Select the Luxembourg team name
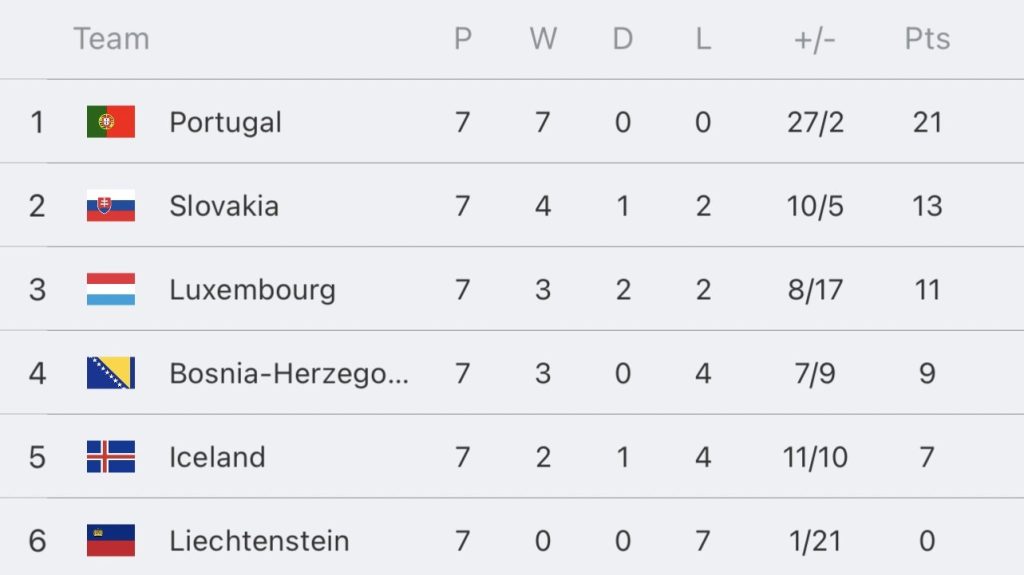 [x=252, y=289]
